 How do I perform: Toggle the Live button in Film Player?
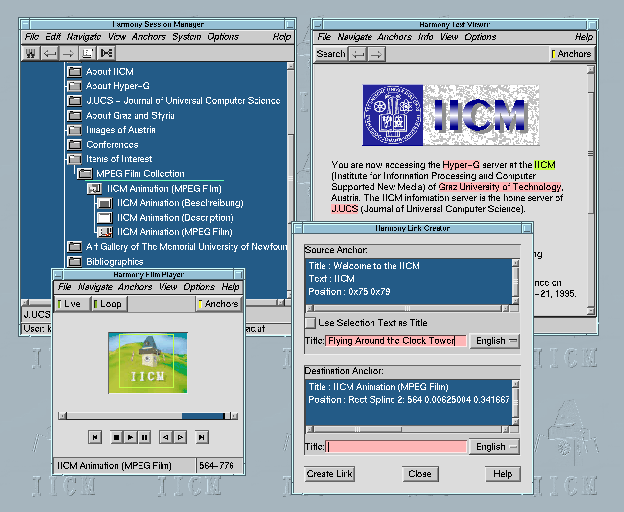(71, 304)
